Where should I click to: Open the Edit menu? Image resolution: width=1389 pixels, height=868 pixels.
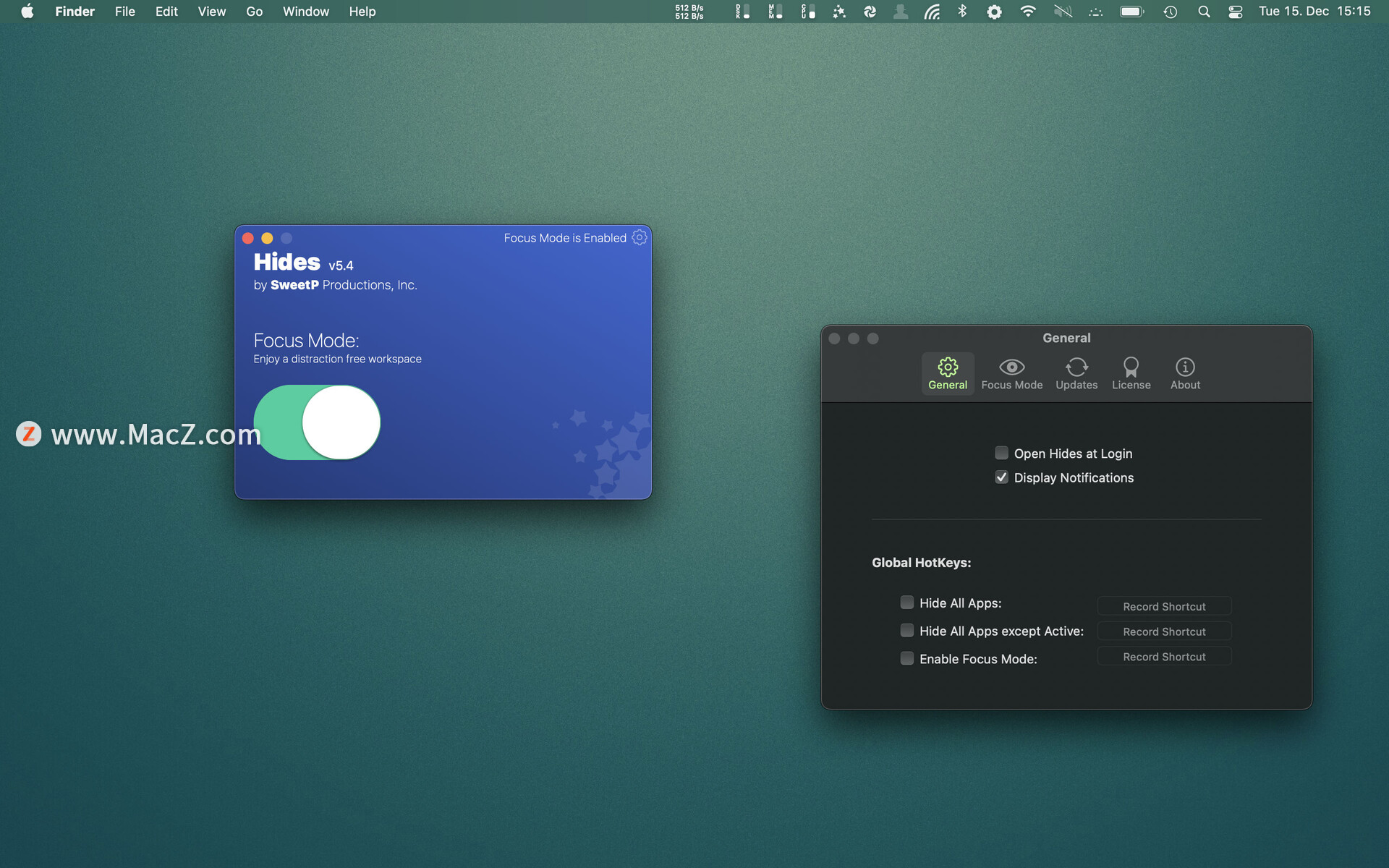(x=166, y=12)
